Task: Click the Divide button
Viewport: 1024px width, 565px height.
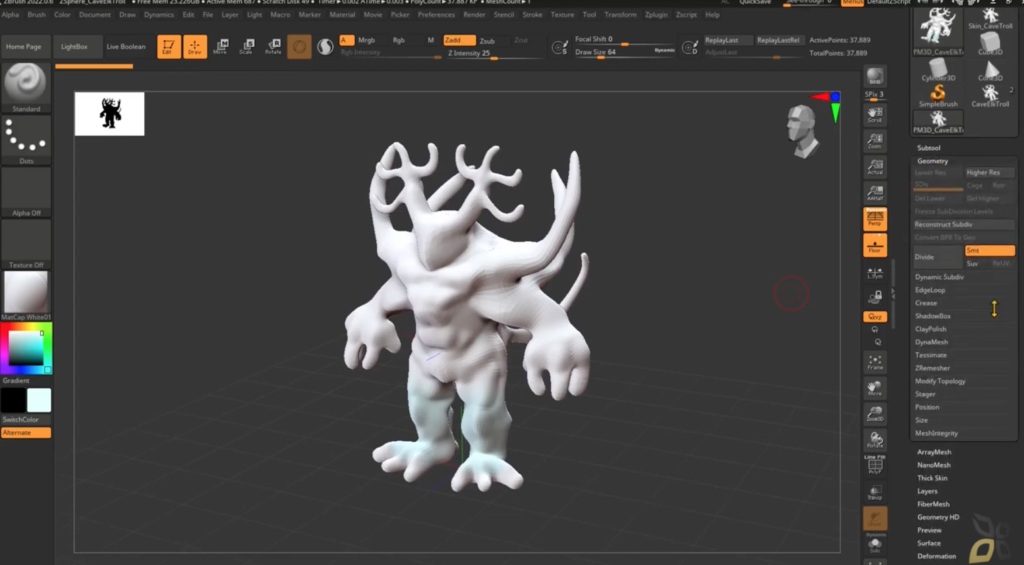Action: [937, 257]
